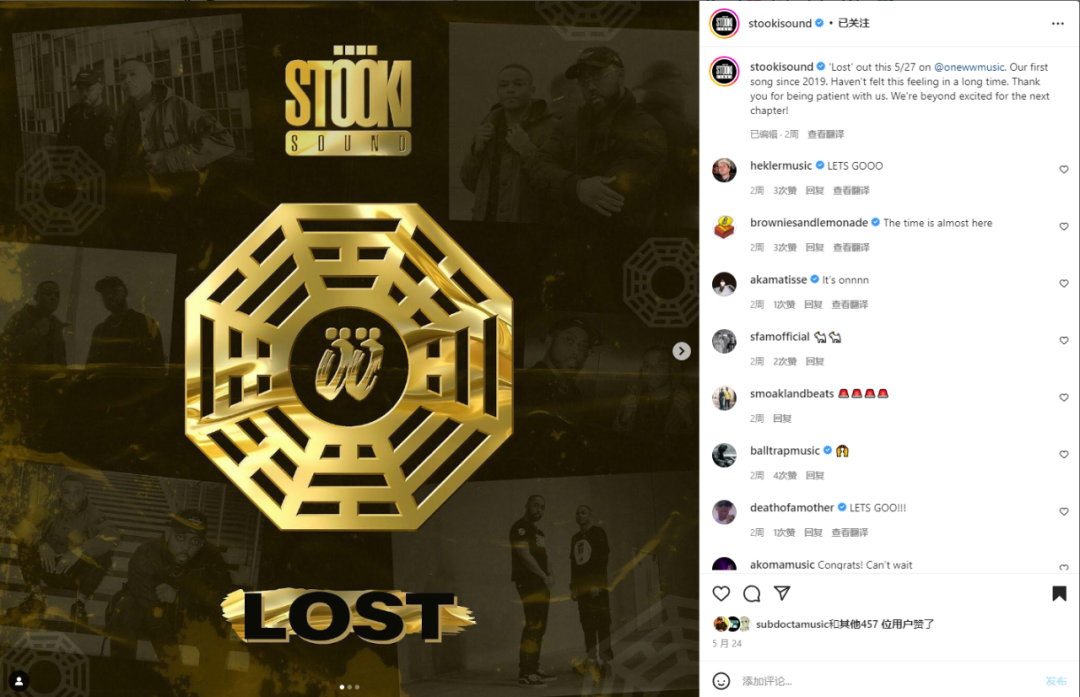Like the post with heart icon

tap(721, 594)
